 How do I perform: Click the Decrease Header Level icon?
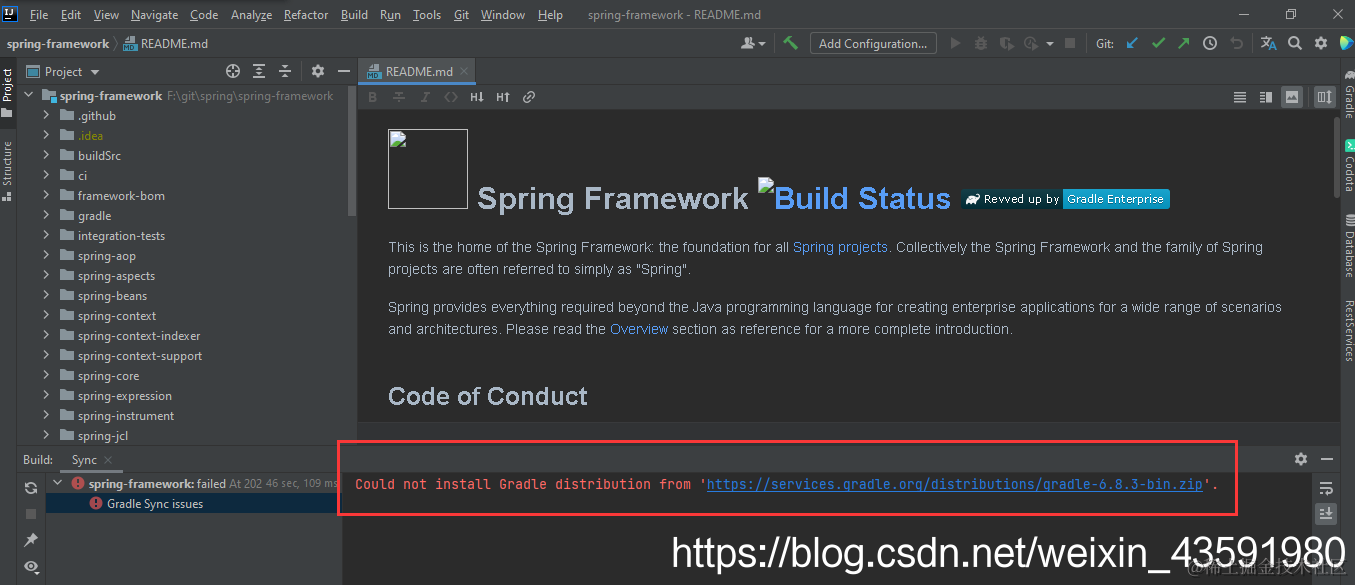click(x=477, y=97)
